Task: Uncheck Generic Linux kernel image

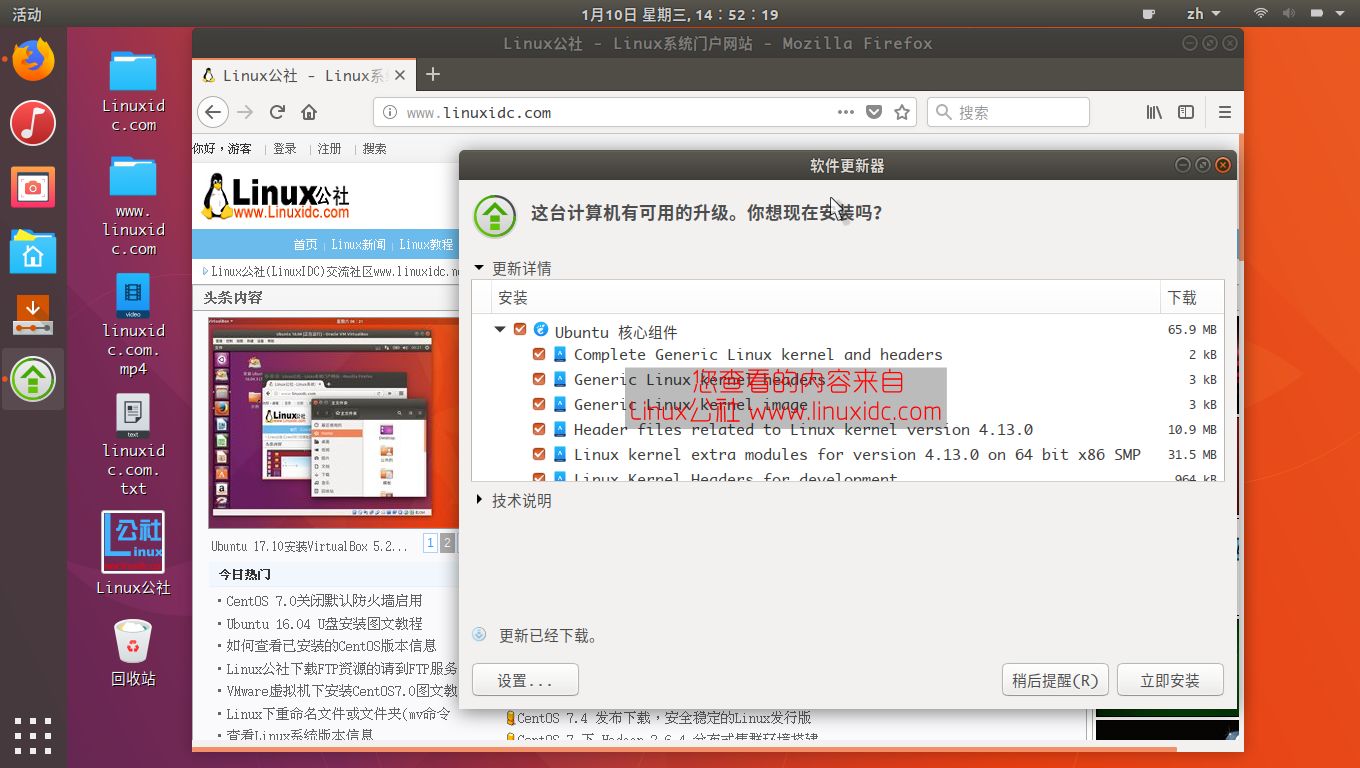Action: pos(539,404)
